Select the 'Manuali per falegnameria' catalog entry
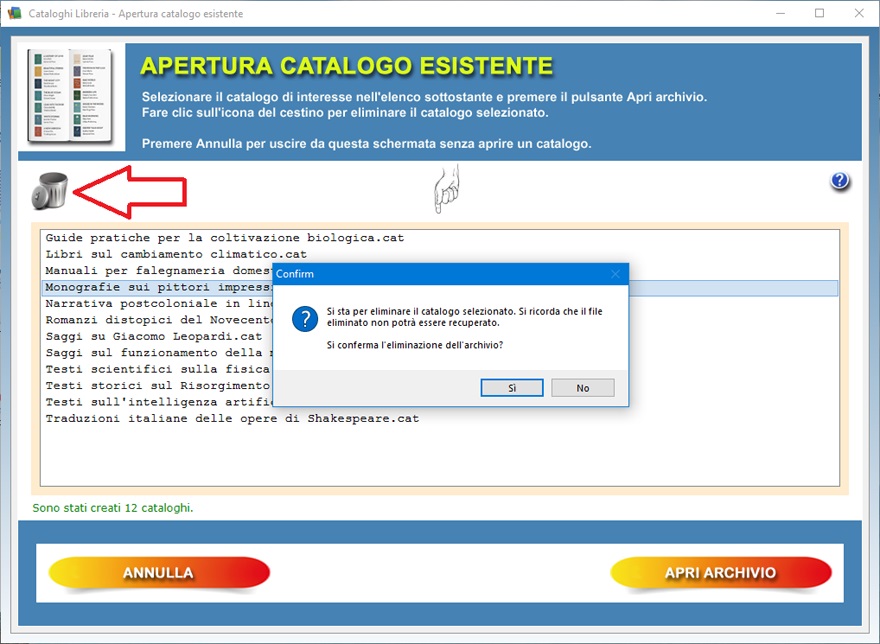 pos(157,271)
